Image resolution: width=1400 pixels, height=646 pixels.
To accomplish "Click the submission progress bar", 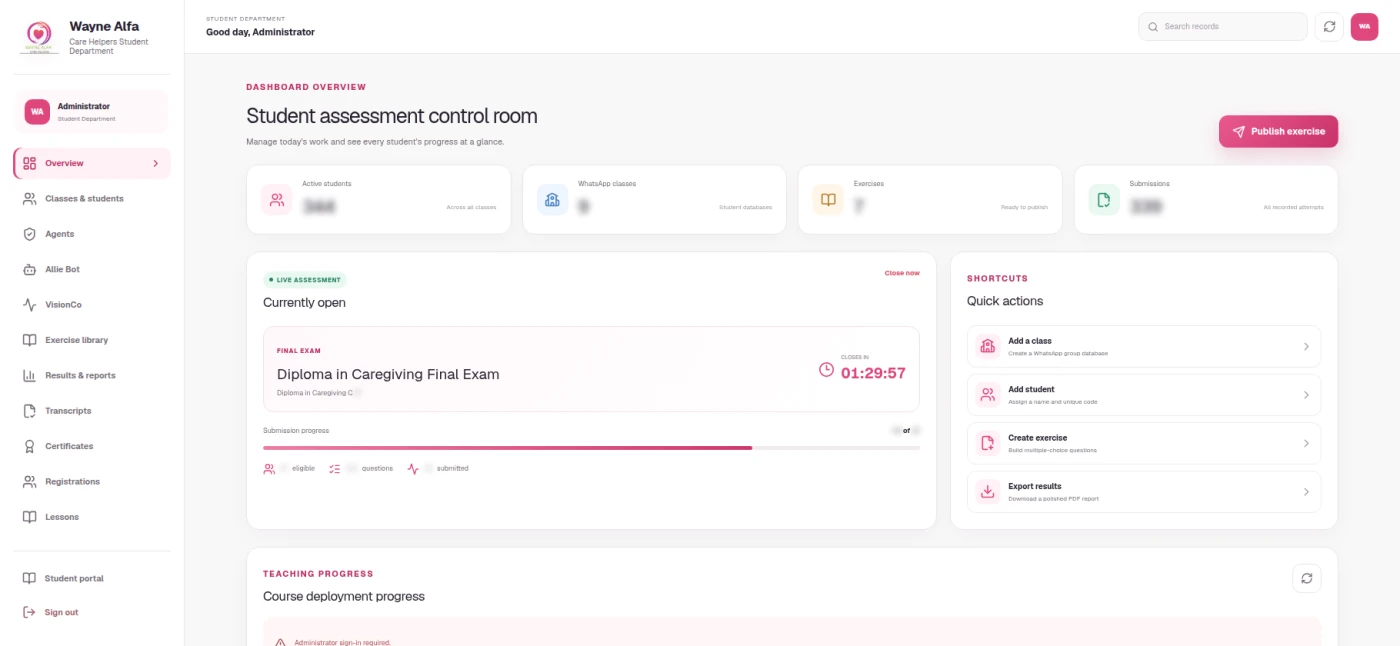I will 591,448.
